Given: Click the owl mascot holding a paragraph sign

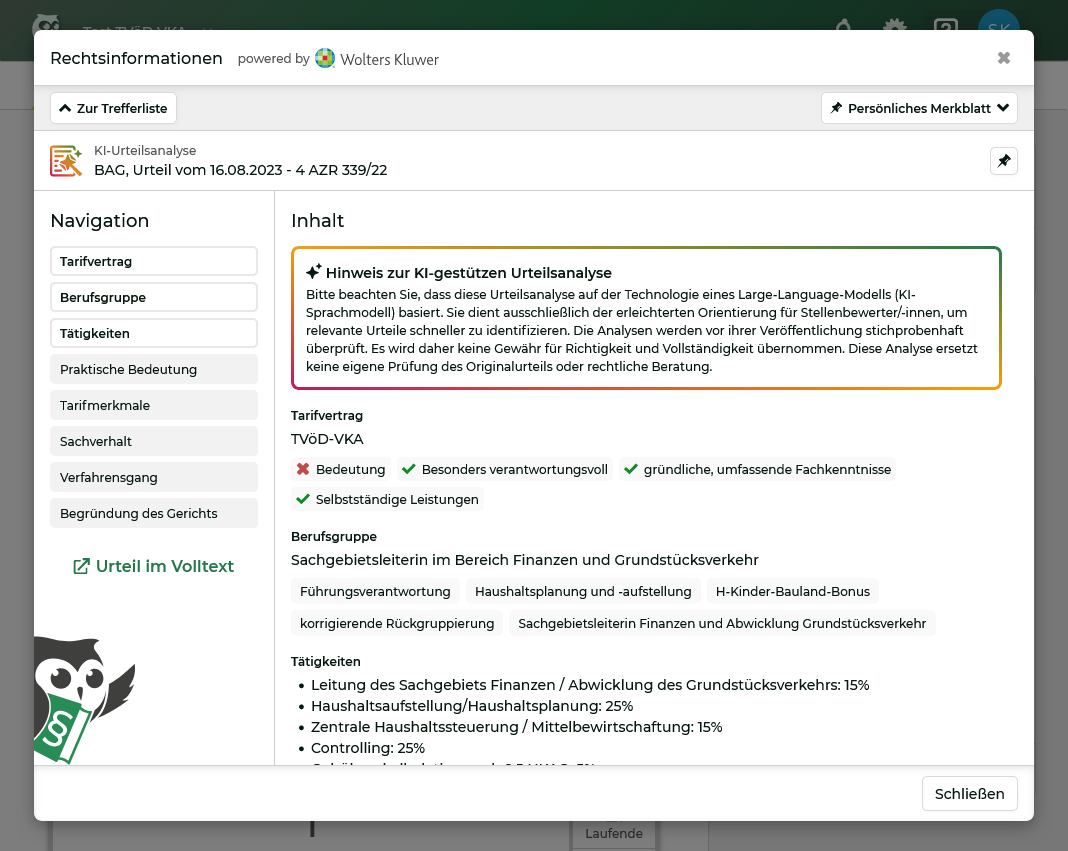Looking at the screenshot, I should click(x=82, y=700).
